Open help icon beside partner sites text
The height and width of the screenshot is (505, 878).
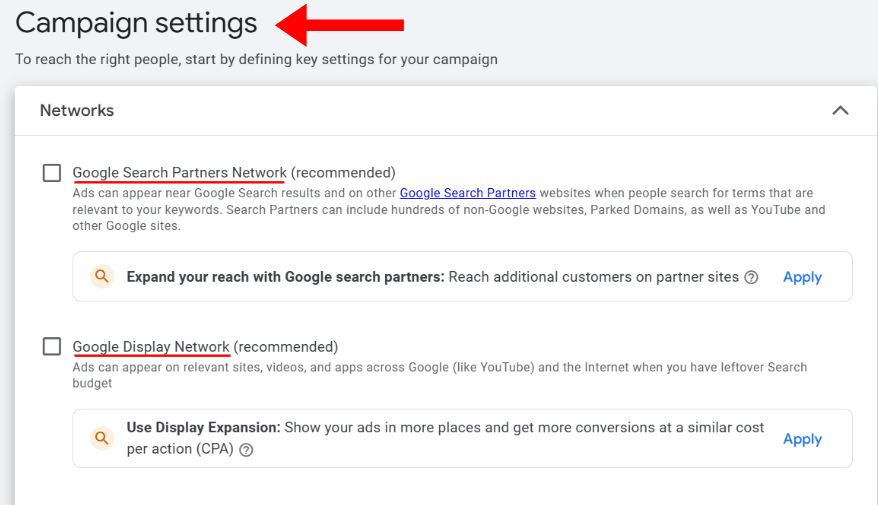(x=751, y=277)
